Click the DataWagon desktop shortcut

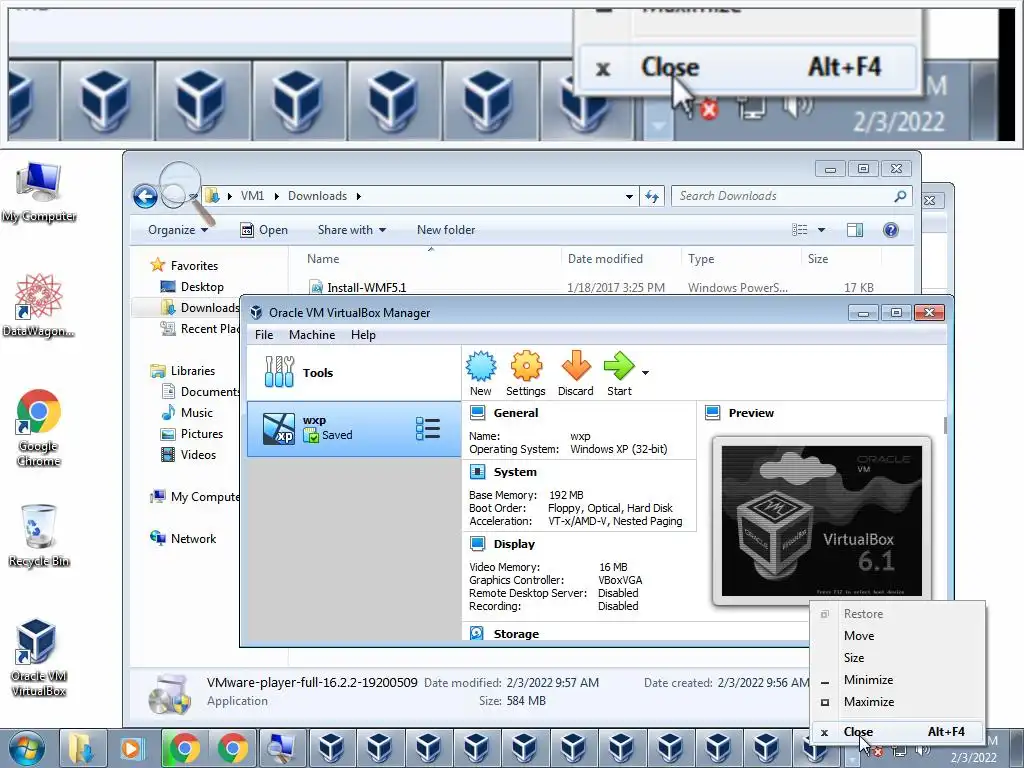pos(39,306)
